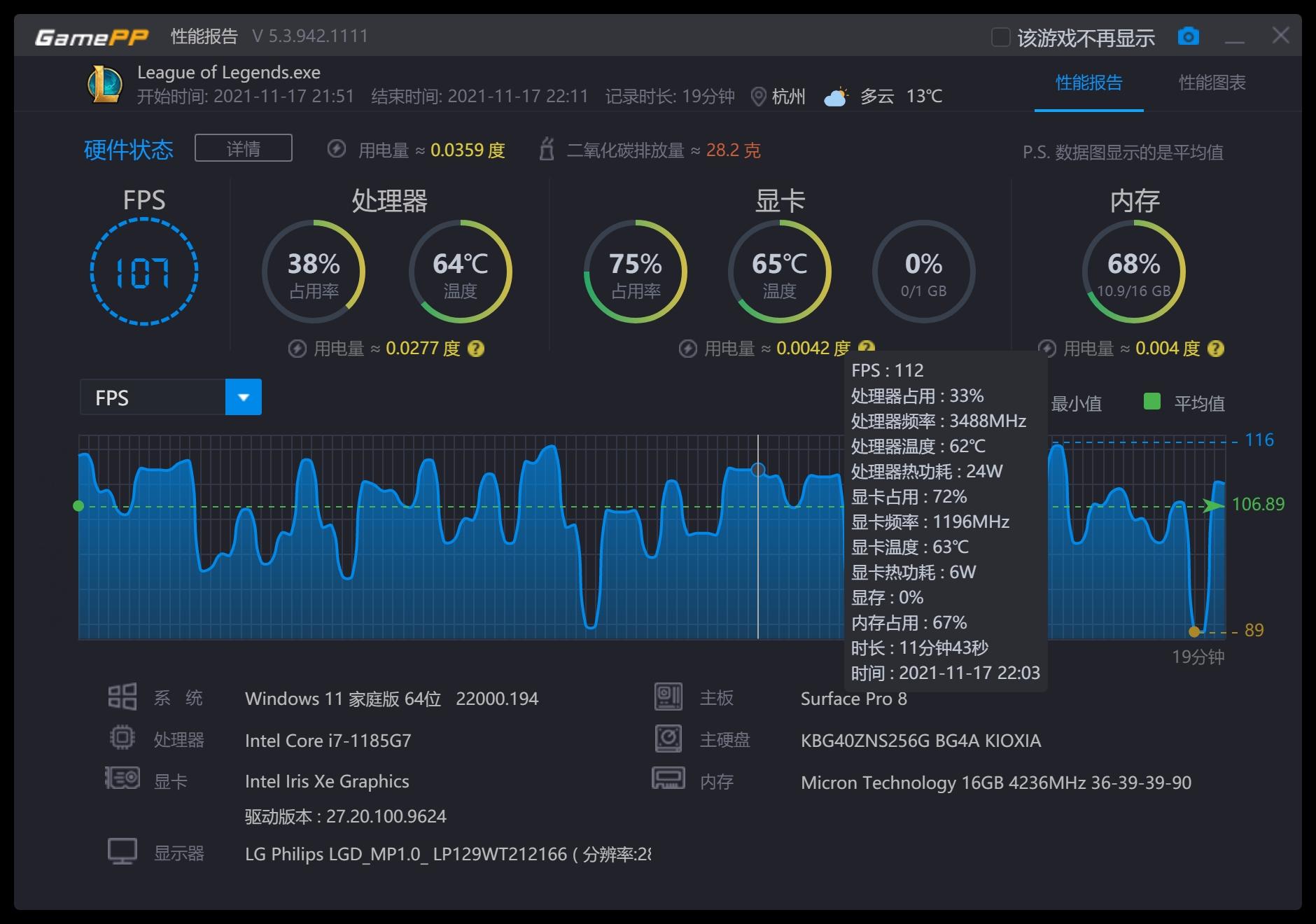Click the carbon dioxide emission icon

point(548,150)
